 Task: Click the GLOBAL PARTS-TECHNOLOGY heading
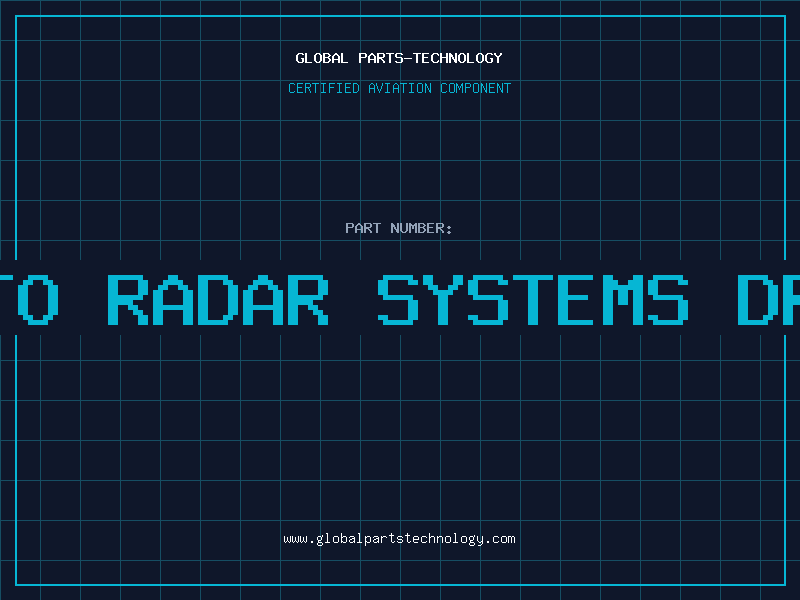pyautogui.click(x=399, y=58)
